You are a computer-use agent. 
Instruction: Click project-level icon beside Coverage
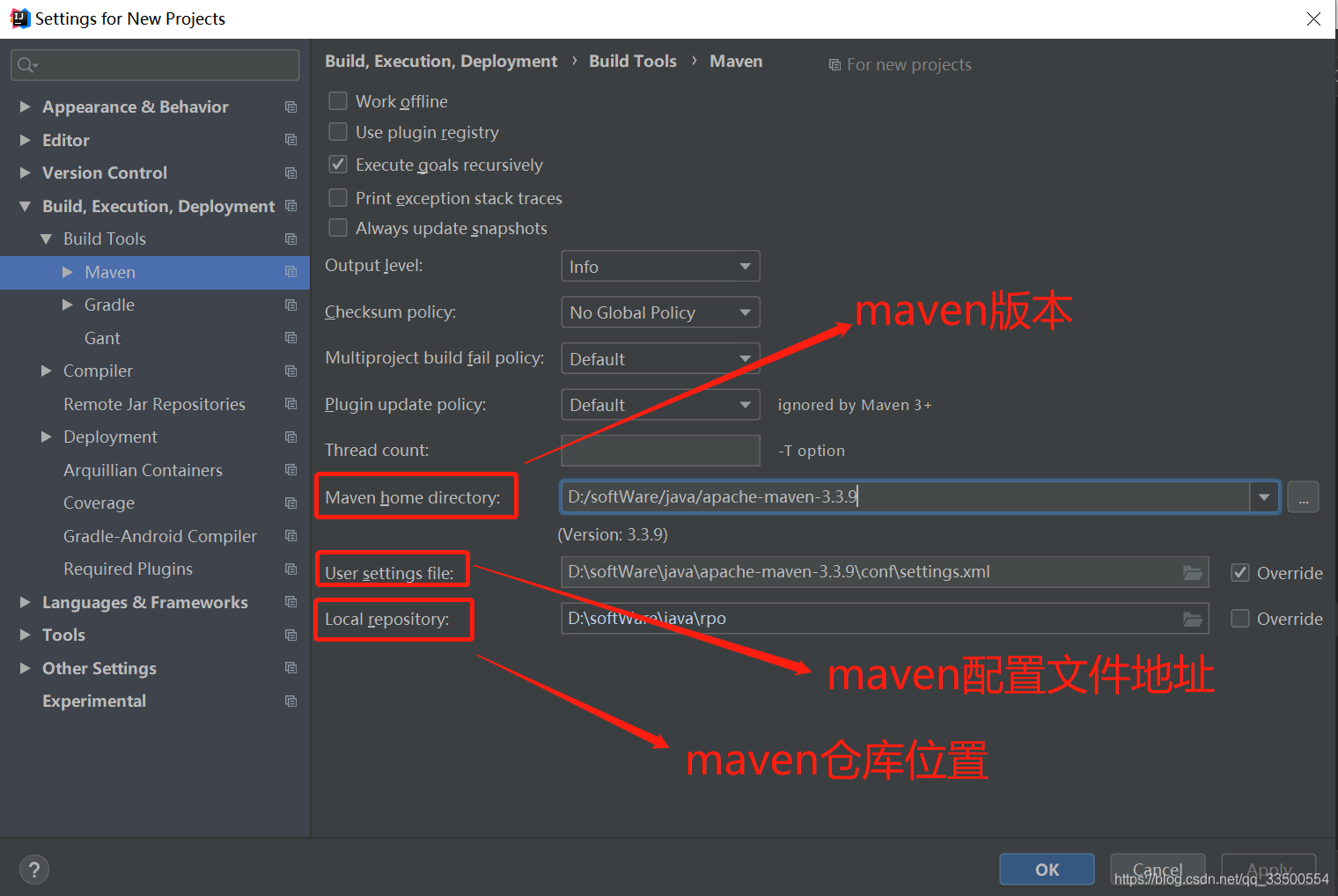tap(290, 503)
